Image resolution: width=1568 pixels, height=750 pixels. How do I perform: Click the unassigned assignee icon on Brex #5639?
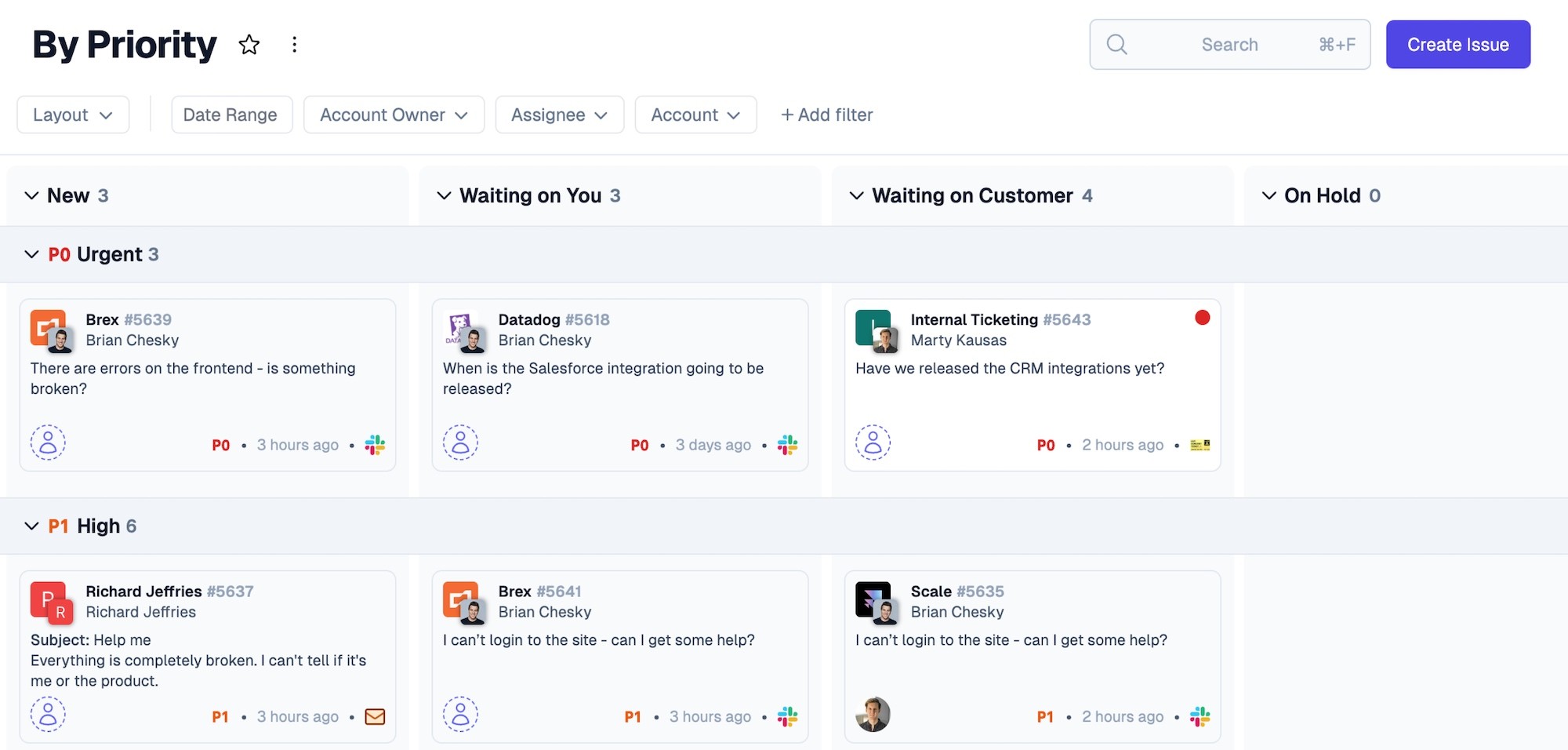[x=48, y=442]
